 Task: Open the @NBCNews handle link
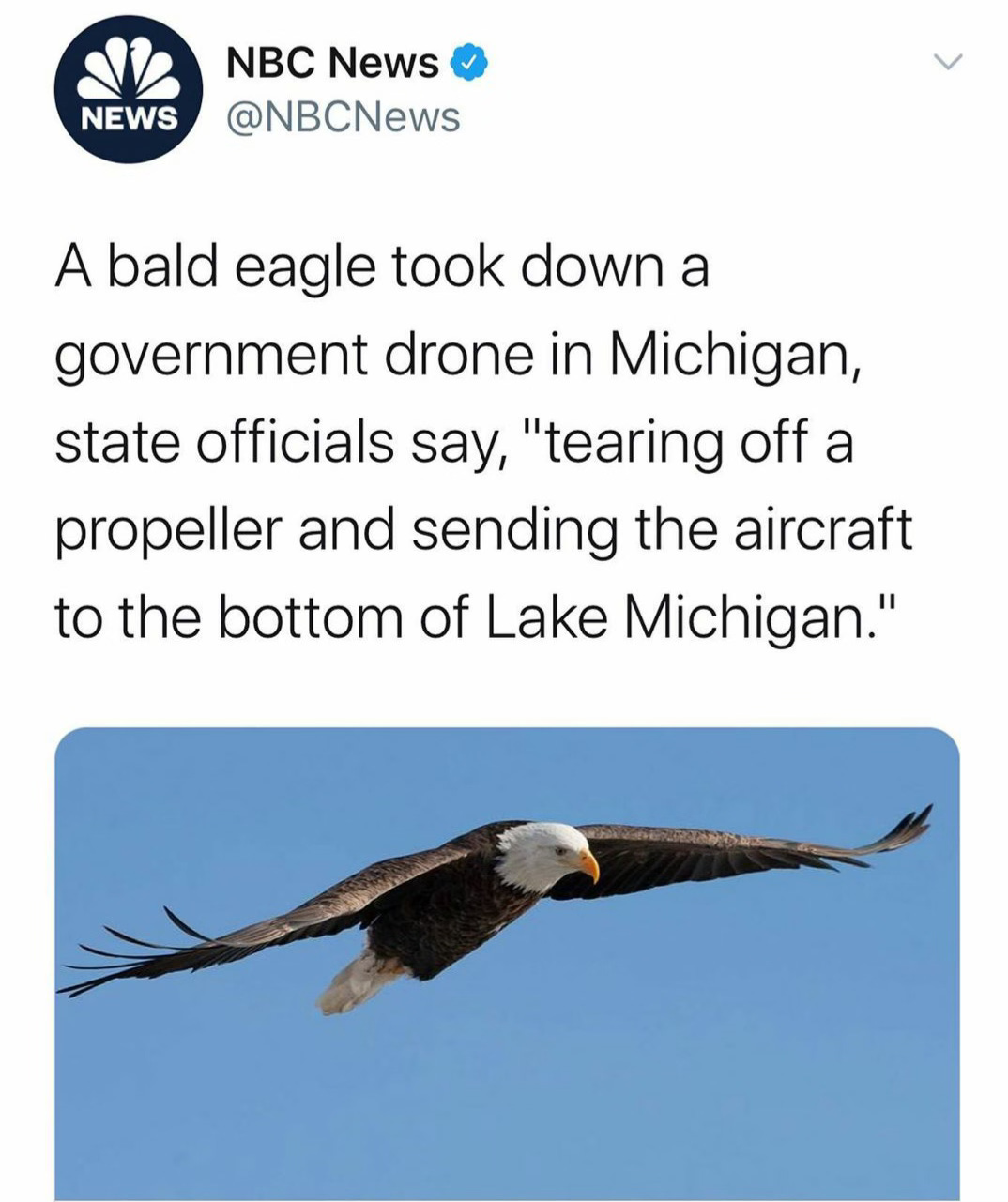pos(344,117)
